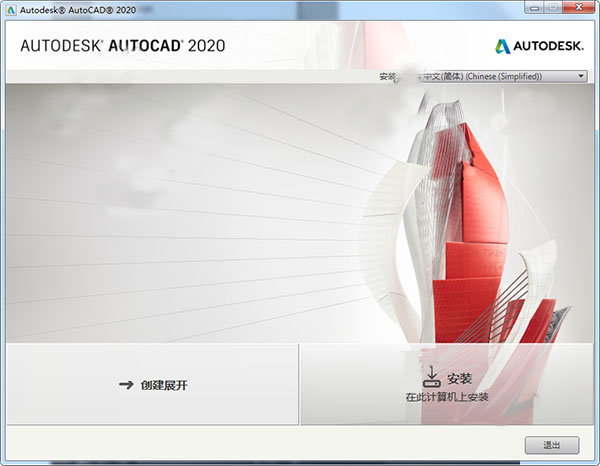Click the 在此计算机上安装 subtitle text

pyautogui.click(x=447, y=397)
